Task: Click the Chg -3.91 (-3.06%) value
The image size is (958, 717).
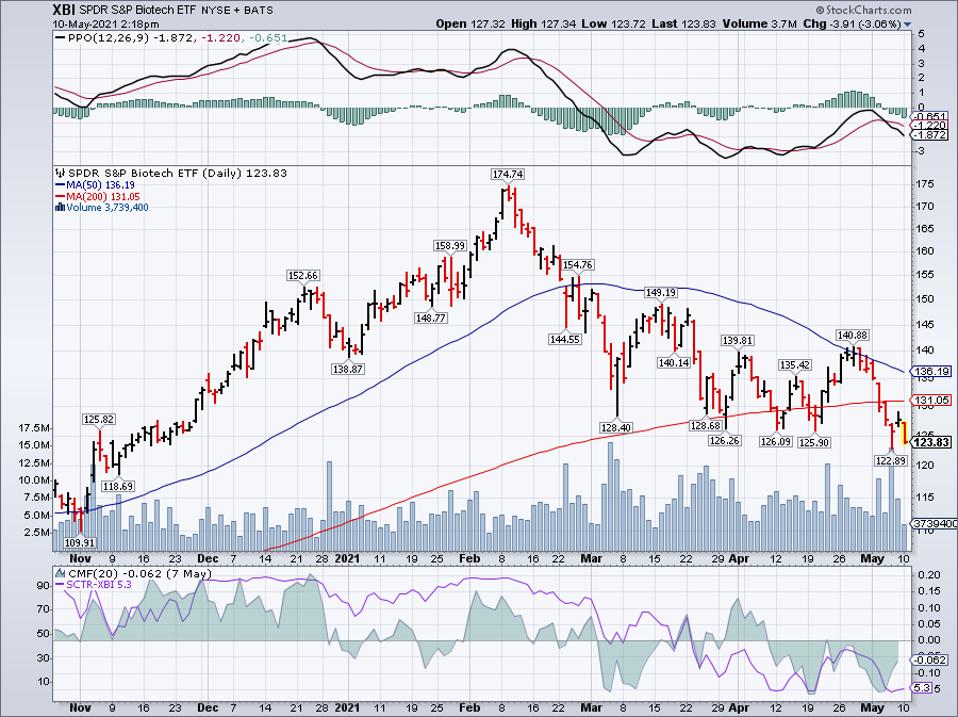Action: [x=851, y=24]
